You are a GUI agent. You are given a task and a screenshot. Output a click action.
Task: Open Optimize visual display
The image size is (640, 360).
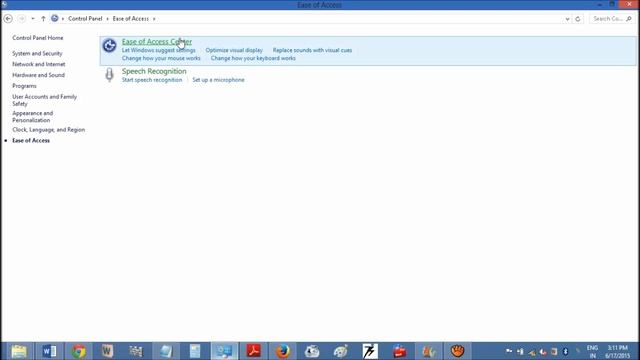(x=234, y=50)
